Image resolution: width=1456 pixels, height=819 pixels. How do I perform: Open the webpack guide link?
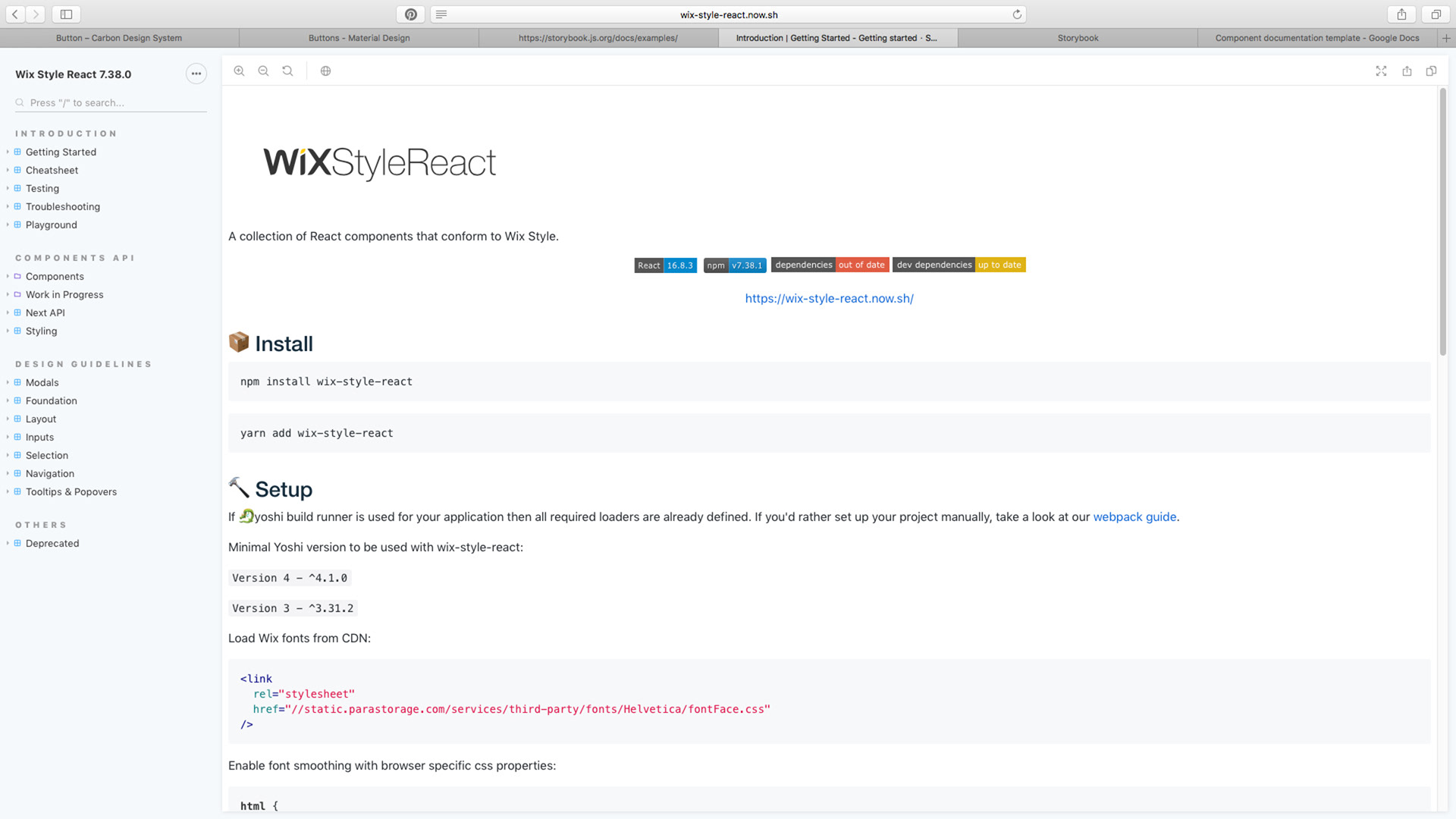[1134, 516]
